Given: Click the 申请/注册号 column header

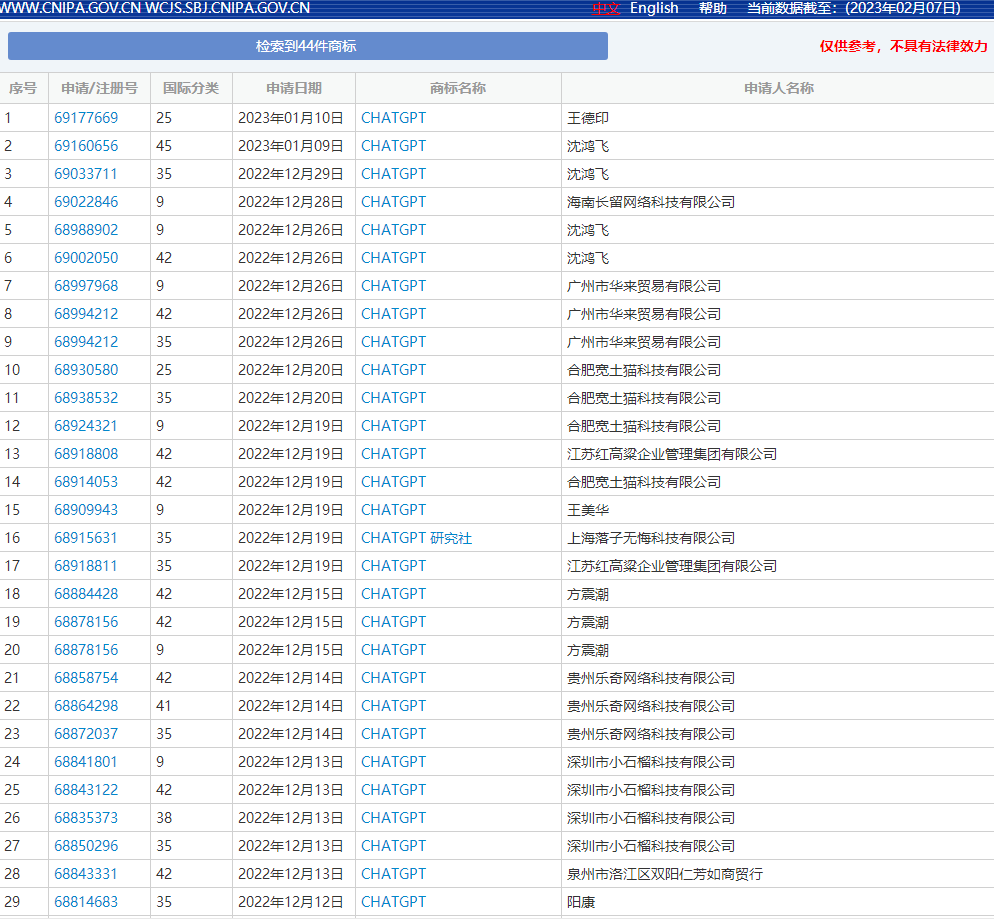Looking at the screenshot, I should [x=100, y=88].
